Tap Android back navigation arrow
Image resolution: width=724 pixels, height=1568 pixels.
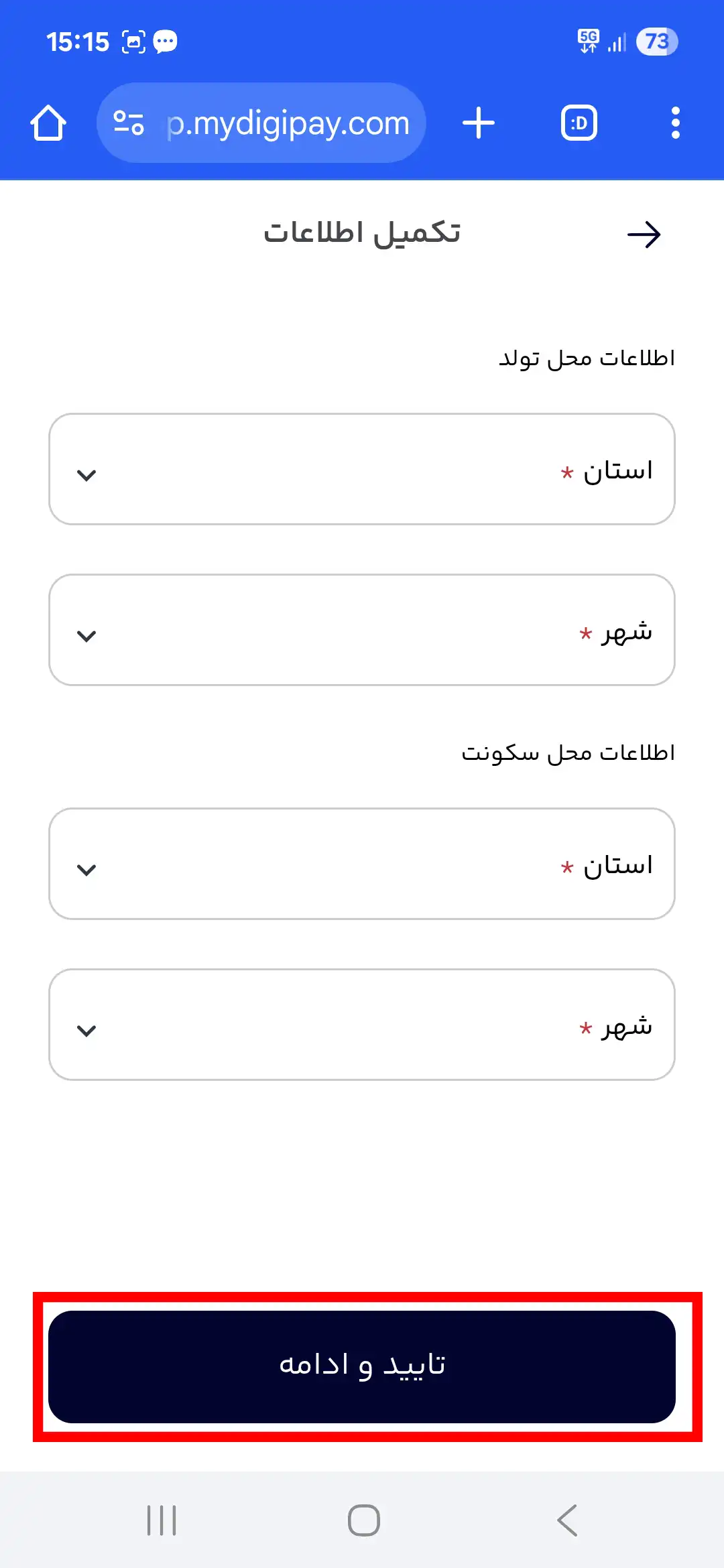click(567, 1520)
